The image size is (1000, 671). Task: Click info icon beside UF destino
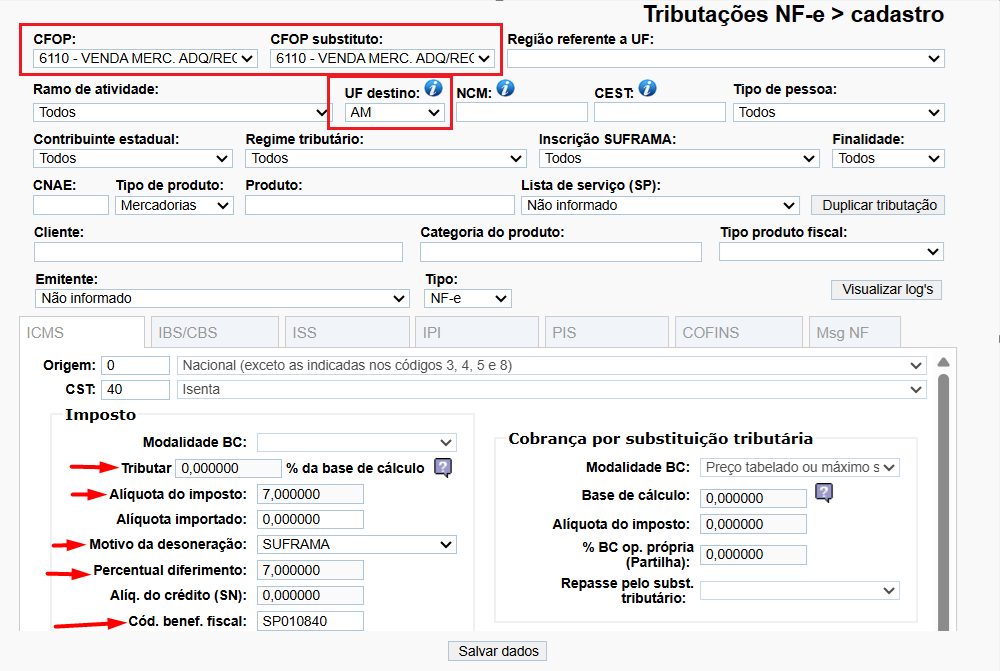(433, 89)
